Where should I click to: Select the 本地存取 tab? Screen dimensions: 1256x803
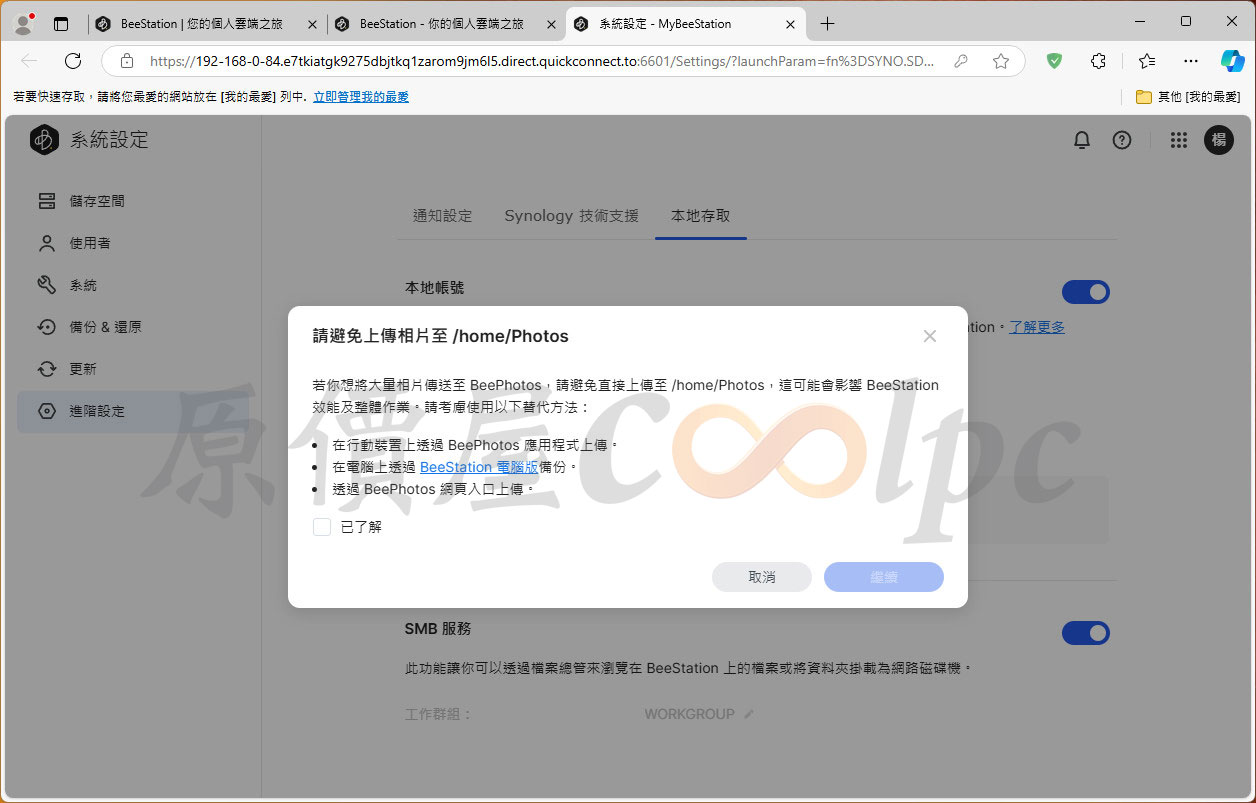[x=701, y=216]
